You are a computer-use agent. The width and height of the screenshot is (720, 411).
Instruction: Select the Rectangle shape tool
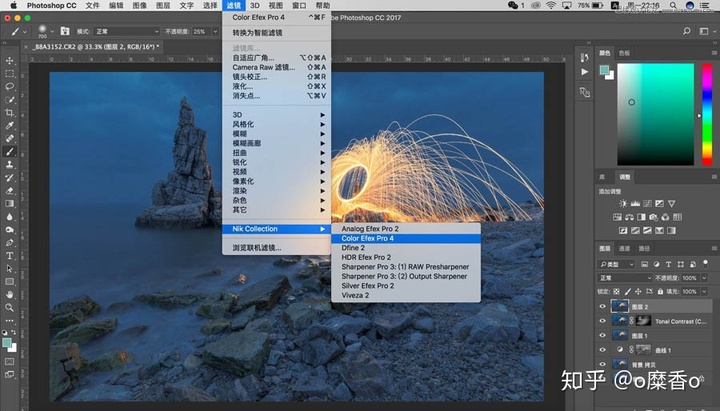[9, 282]
